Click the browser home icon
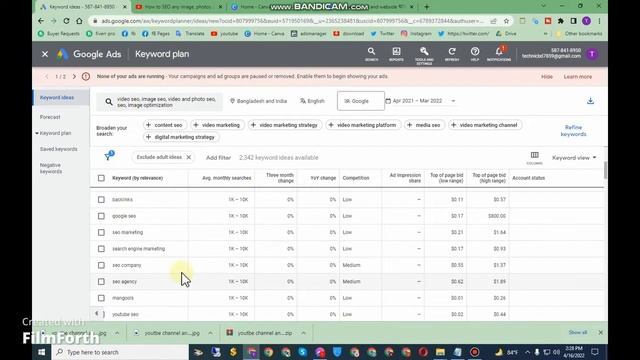The image size is (640, 360). pyautogui.click(x=79, y=21)
